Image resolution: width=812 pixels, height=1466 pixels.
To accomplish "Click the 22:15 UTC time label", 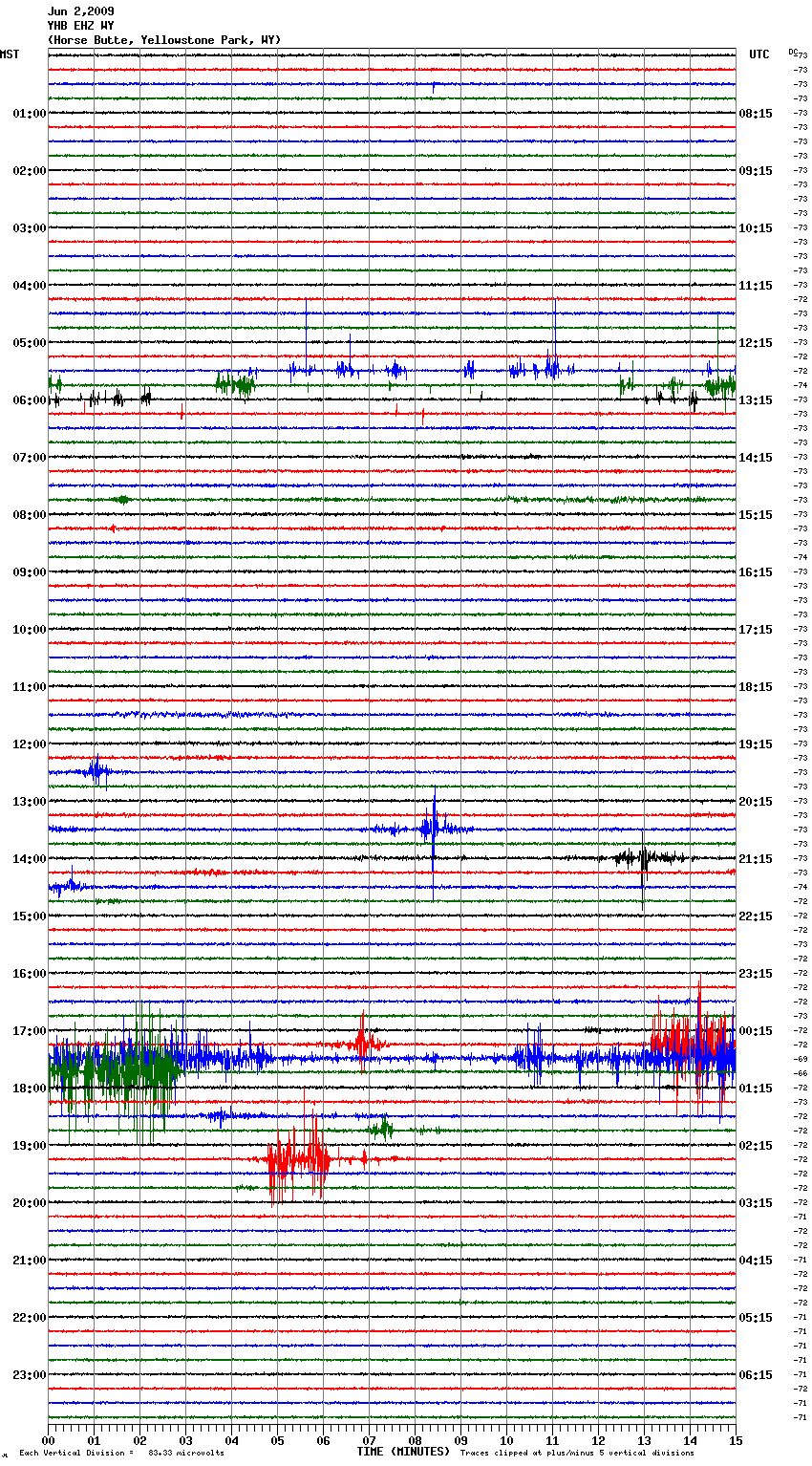I will point(756,916).
